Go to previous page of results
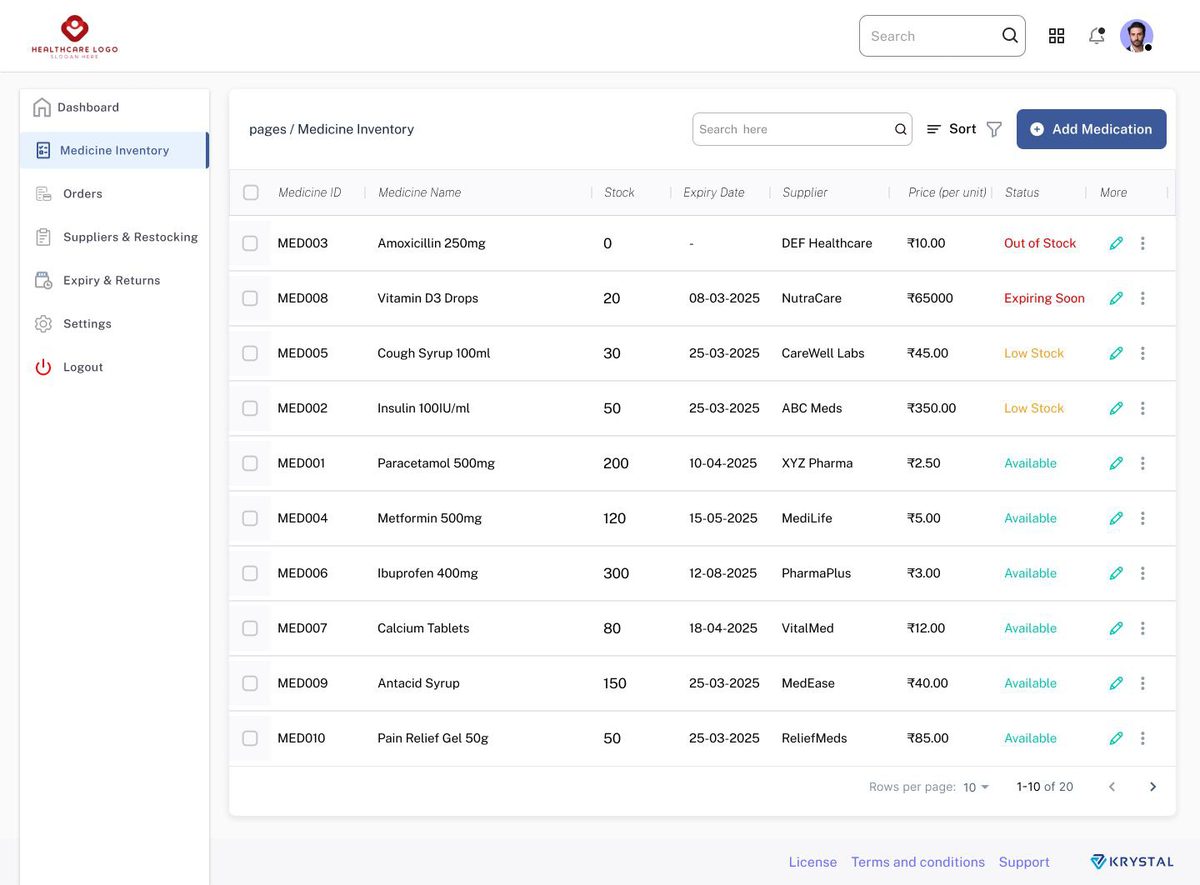 click(x=1111, y=787)
